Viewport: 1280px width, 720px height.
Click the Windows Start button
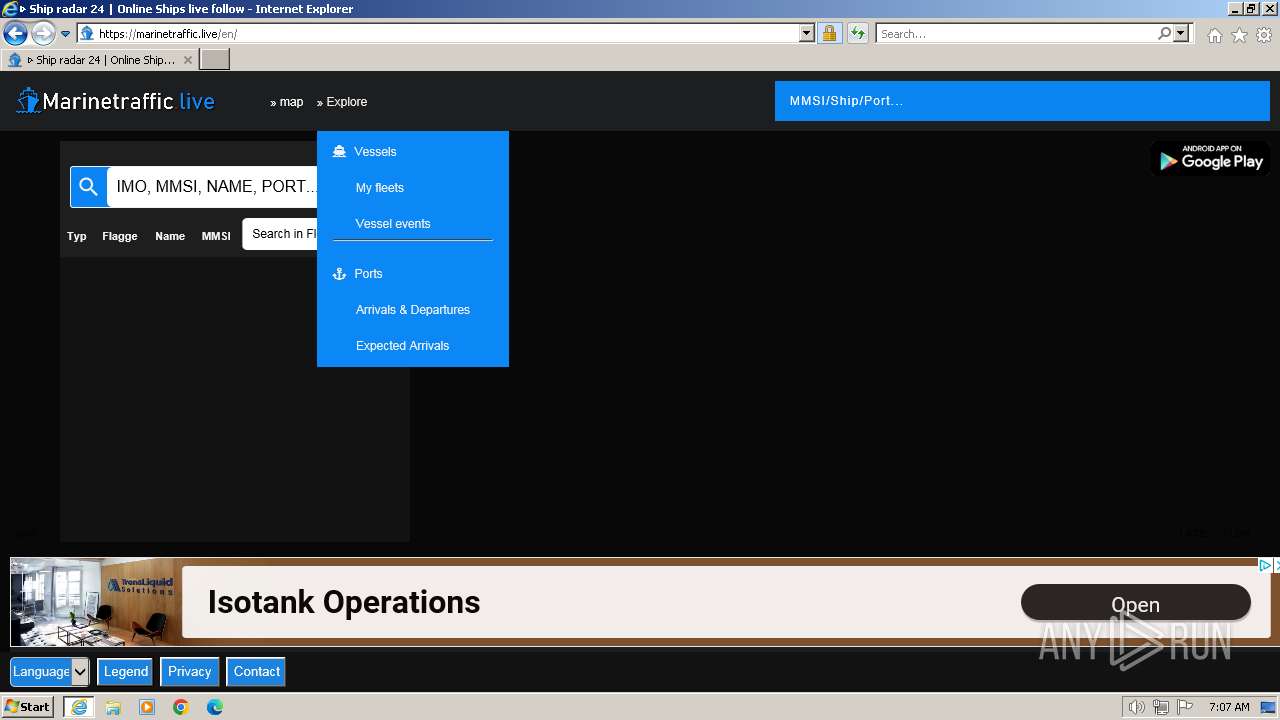coord(28,707)
